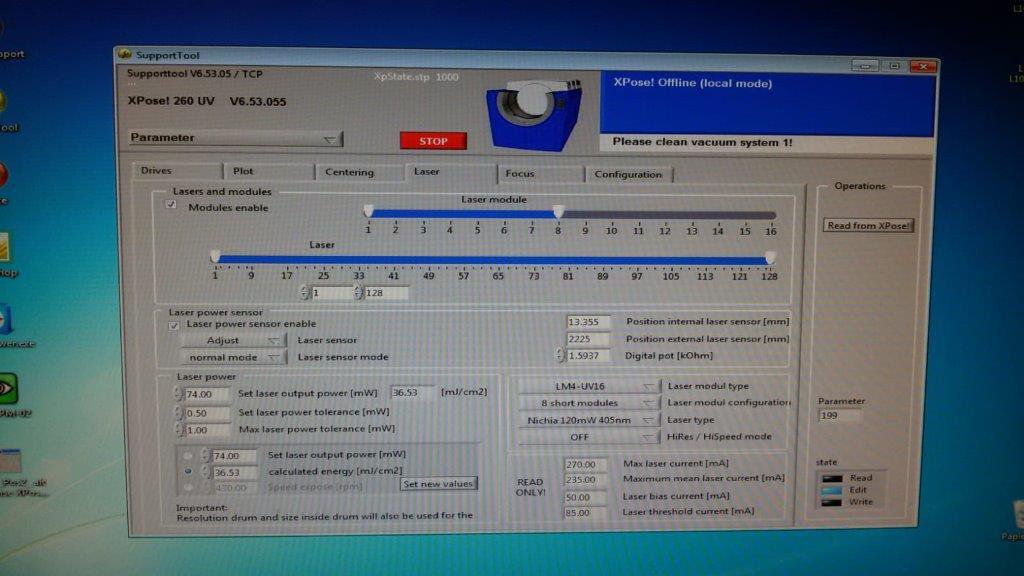Click the Set new values button
1024x576 pixels.
[x=438, y=484]
